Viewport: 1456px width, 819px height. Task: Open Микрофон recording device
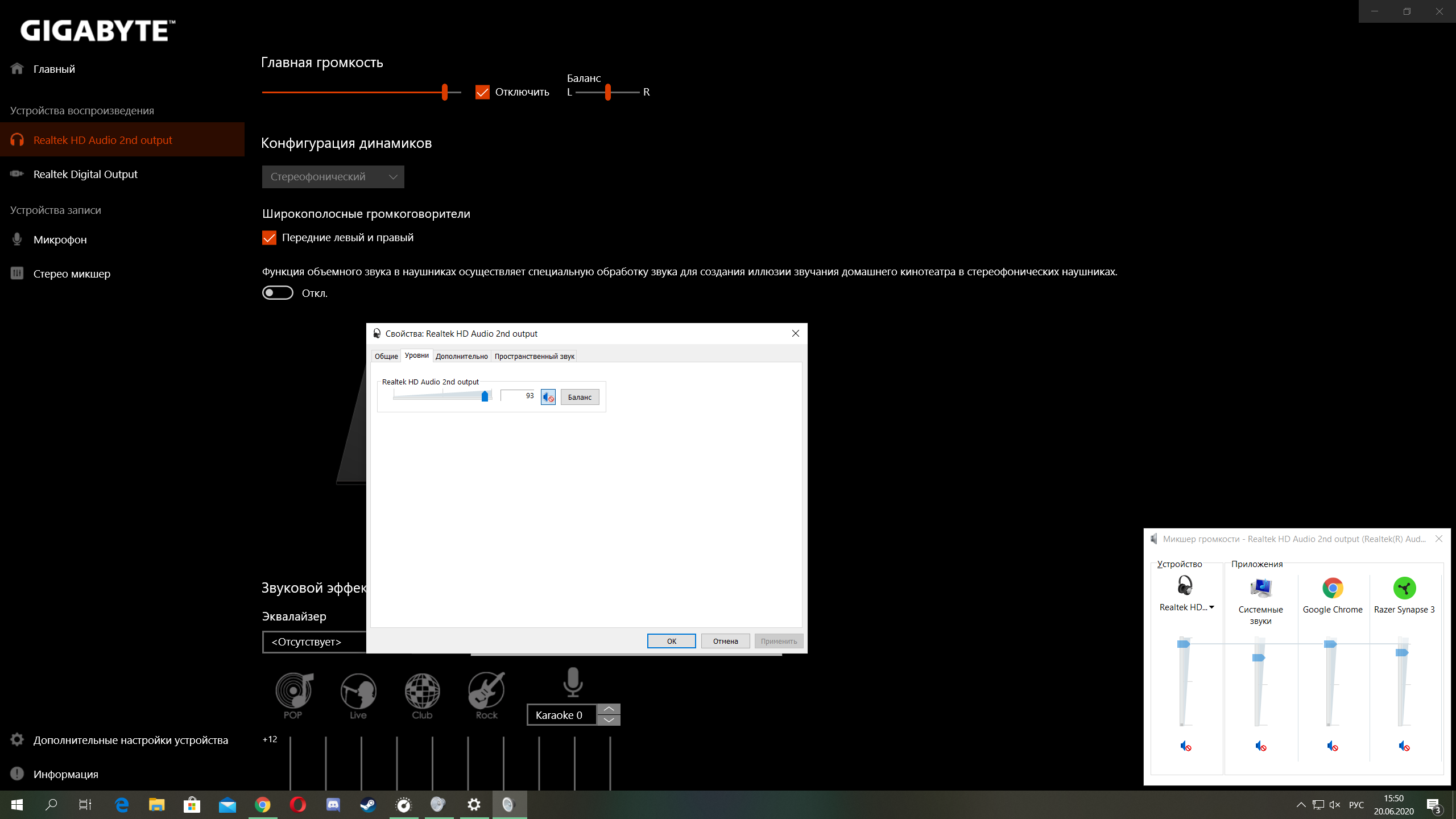click(x=122, y=239)
